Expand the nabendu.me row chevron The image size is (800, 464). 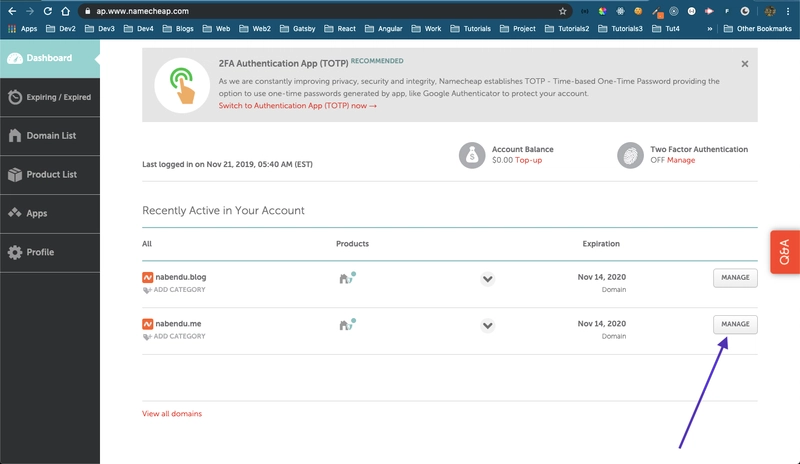pyautogui.click(x=487, y=326)
